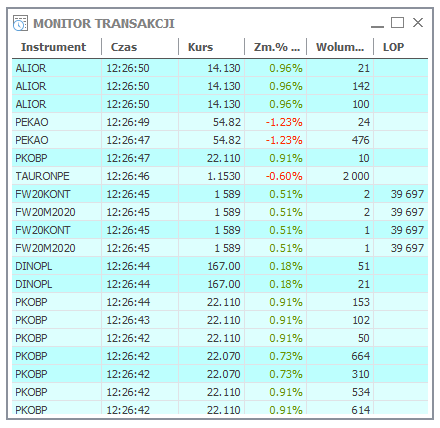Screen dimensions: 440x428
Task: Select PKOBP row with volume 534
Action: [x=220, y=392]
